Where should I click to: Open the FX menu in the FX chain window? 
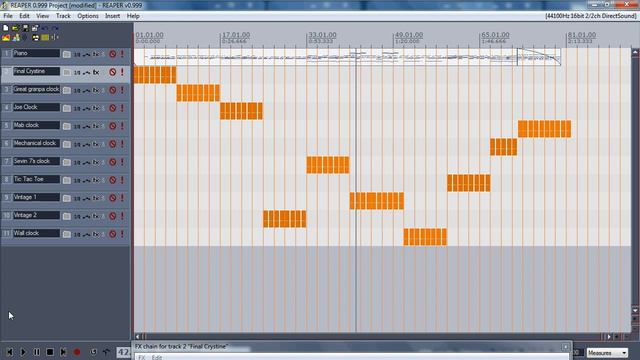tap(141, 357)
